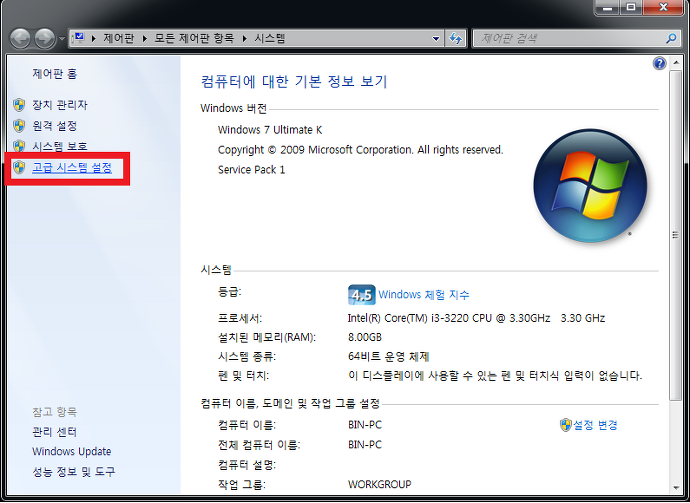The height and width of the screenshot is (503, 690).
Task: Minimize the window
Action: [x=607, y=7]
